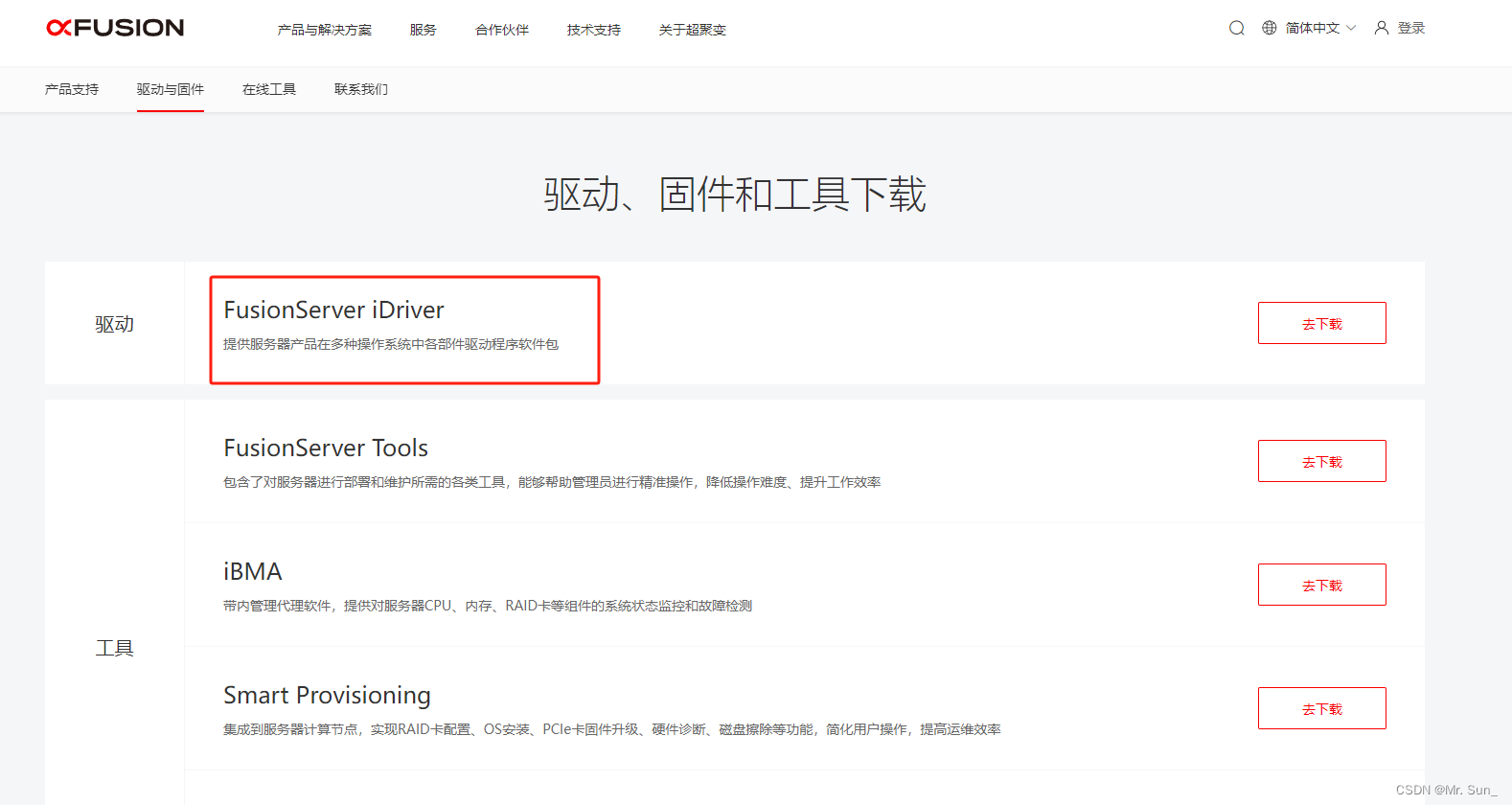Viewport: 1512px width, 805px height.
Task: Switch to the 产品支持 tab
Action: tap(72, 89)
